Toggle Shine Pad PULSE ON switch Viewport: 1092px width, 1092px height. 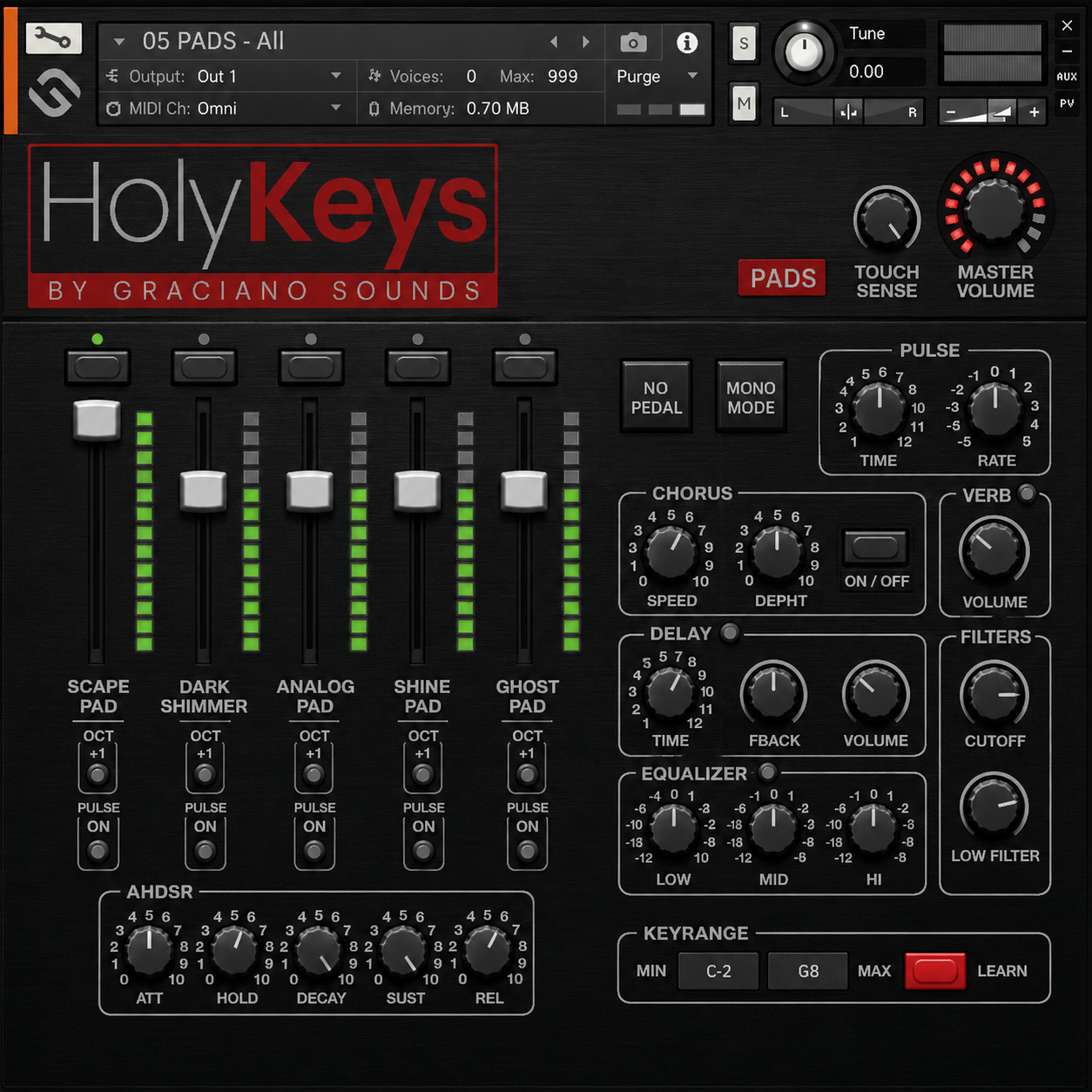point(423,849)
